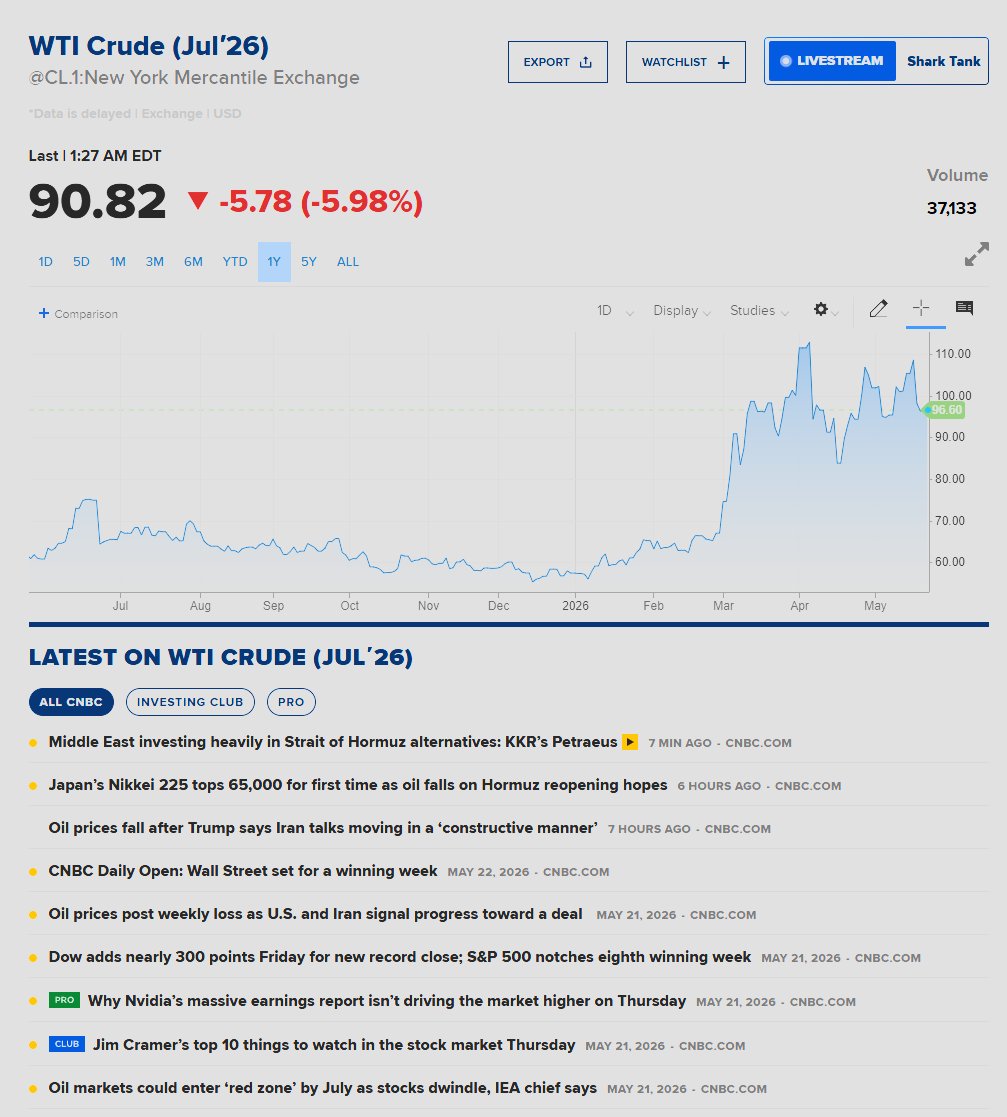Click the CLUB badge on Cramer headline
Viewport: 1007px width, 1117px height.
click(x=67, y=1044)
